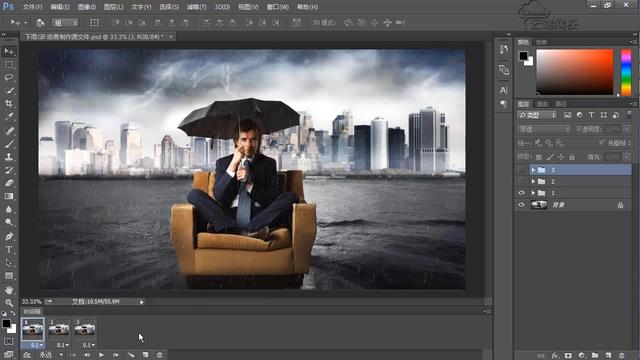Screen dimensions: 640x360
Task: Show the group 2 layer
Action: [521, 181]
